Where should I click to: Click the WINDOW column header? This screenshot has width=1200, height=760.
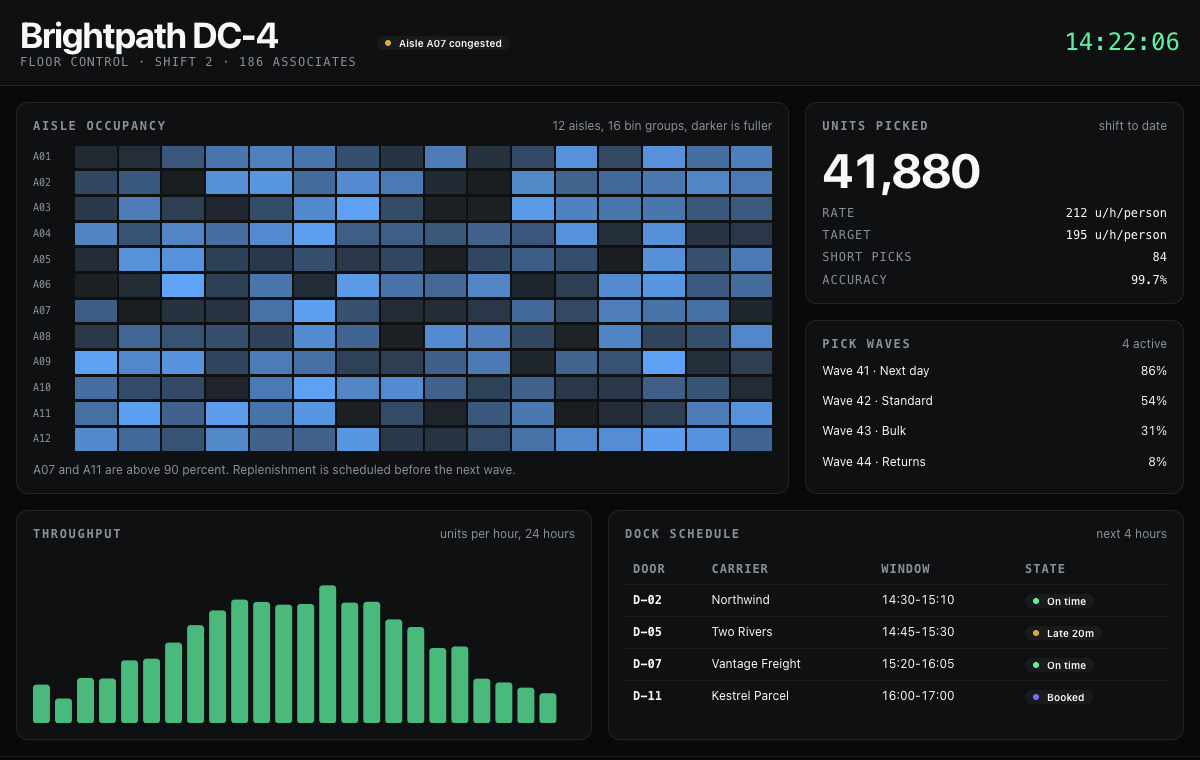pos(905,569)
